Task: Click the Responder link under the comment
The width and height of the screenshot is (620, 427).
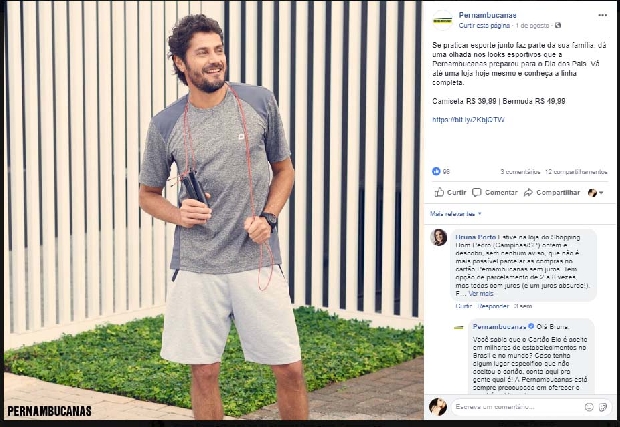Action: click(x=493, y=306)
